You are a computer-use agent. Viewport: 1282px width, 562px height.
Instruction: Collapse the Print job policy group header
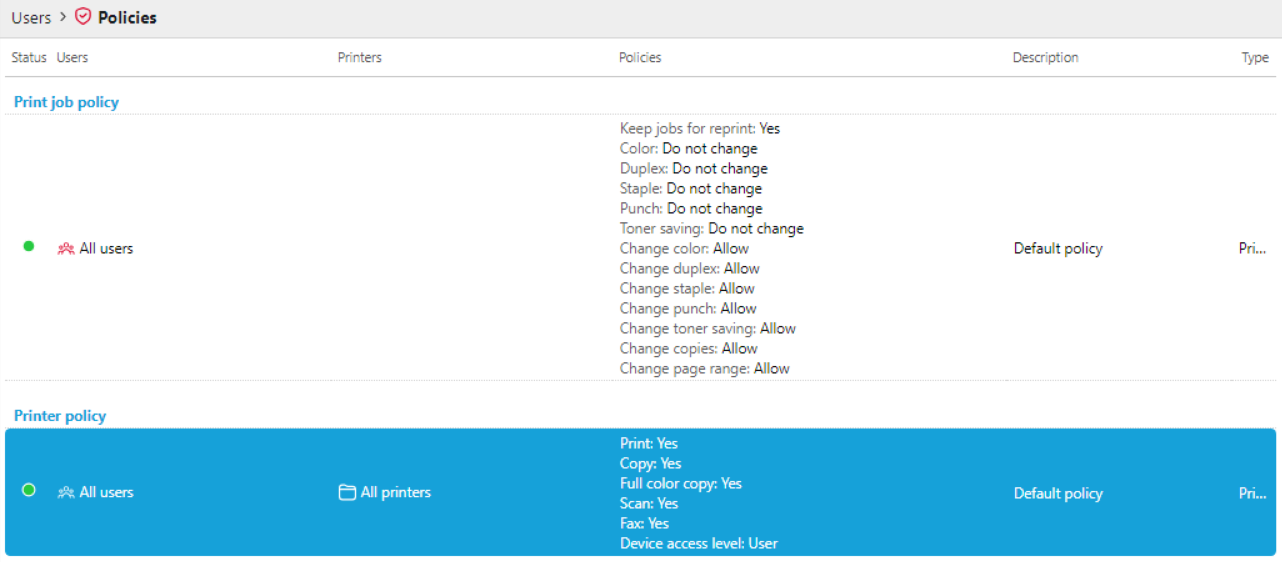(66, 102)
